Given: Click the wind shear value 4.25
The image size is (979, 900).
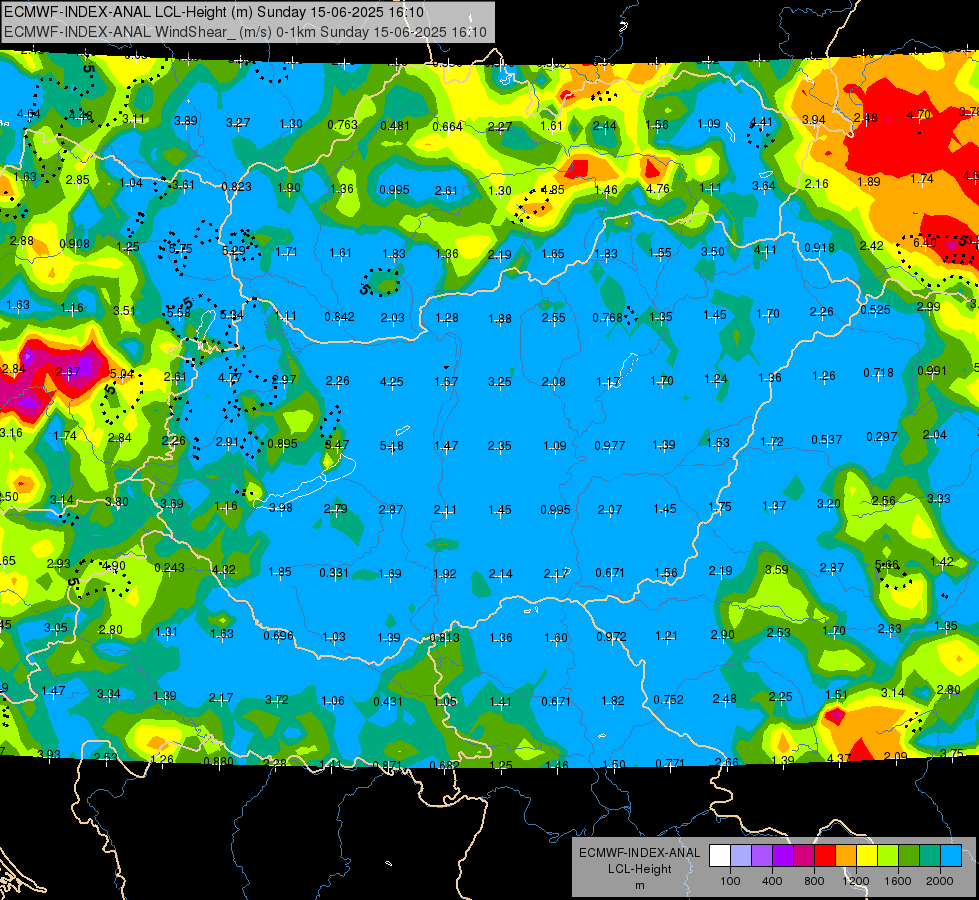Looking at the screenshot, I should click(x=391, y=382).
